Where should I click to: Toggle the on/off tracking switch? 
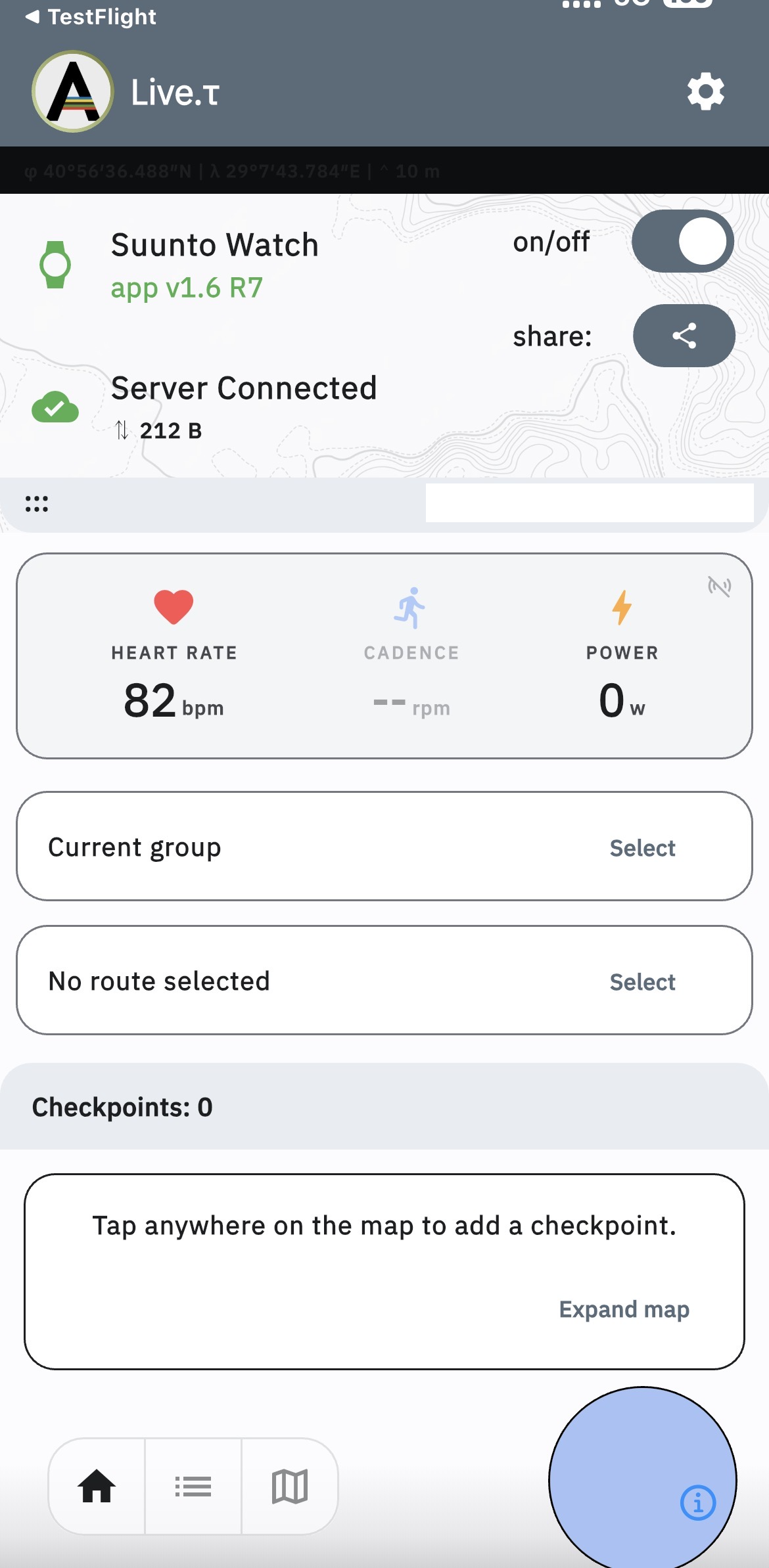pos(682,241)
